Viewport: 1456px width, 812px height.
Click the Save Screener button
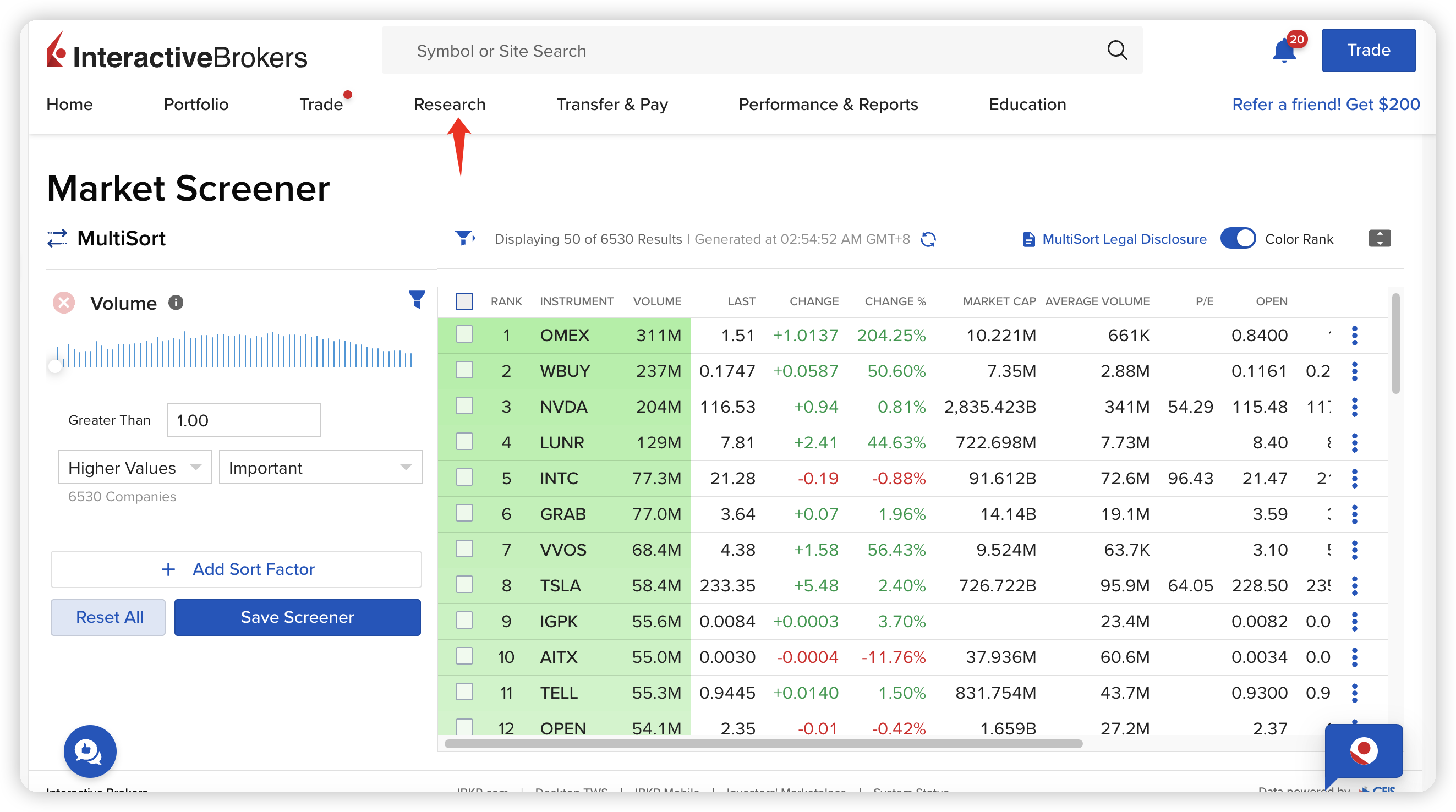(x=297, y=617)
